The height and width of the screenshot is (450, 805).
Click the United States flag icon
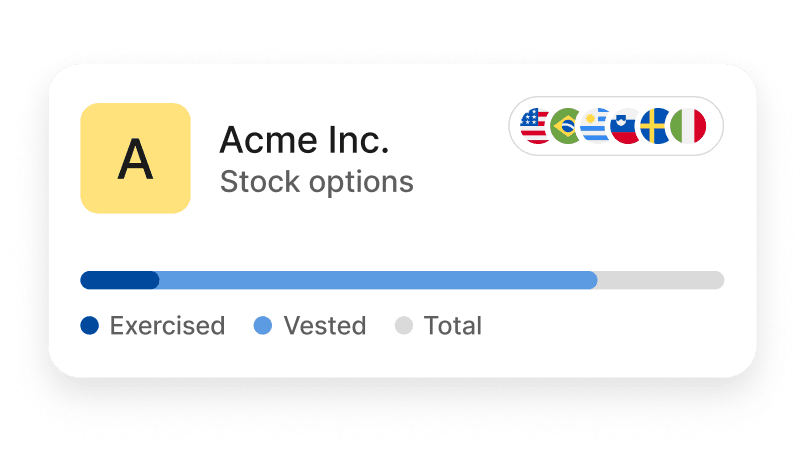[533, 126]
